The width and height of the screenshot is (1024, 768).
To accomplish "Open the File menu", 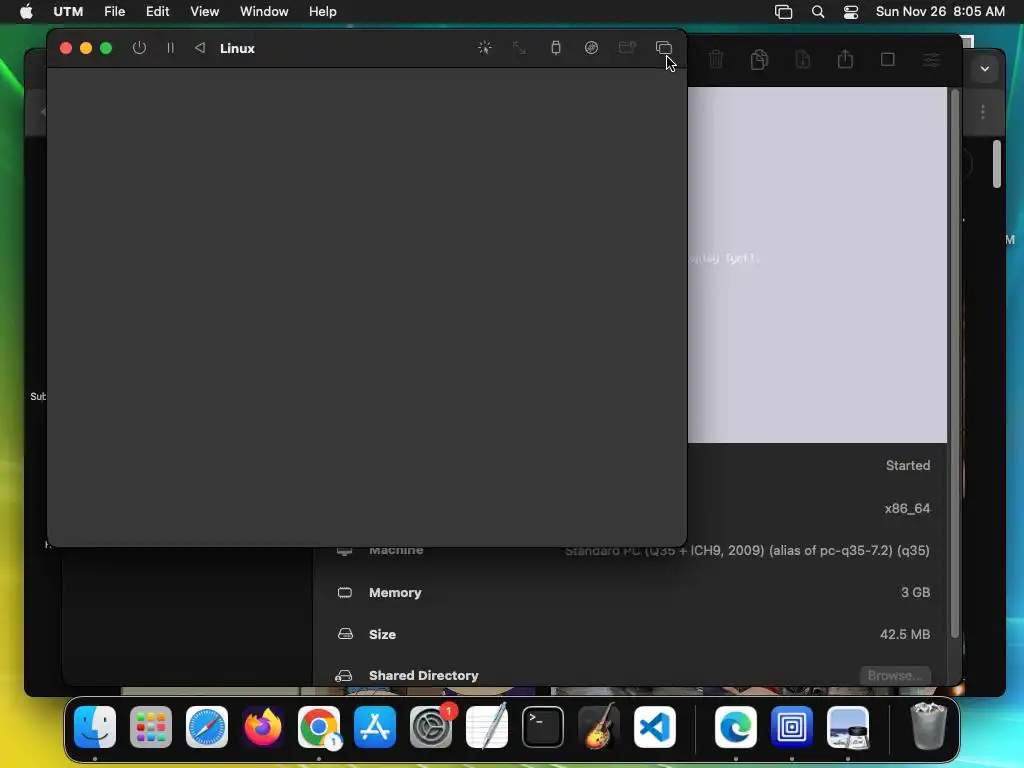I will (x=114, y=11).
